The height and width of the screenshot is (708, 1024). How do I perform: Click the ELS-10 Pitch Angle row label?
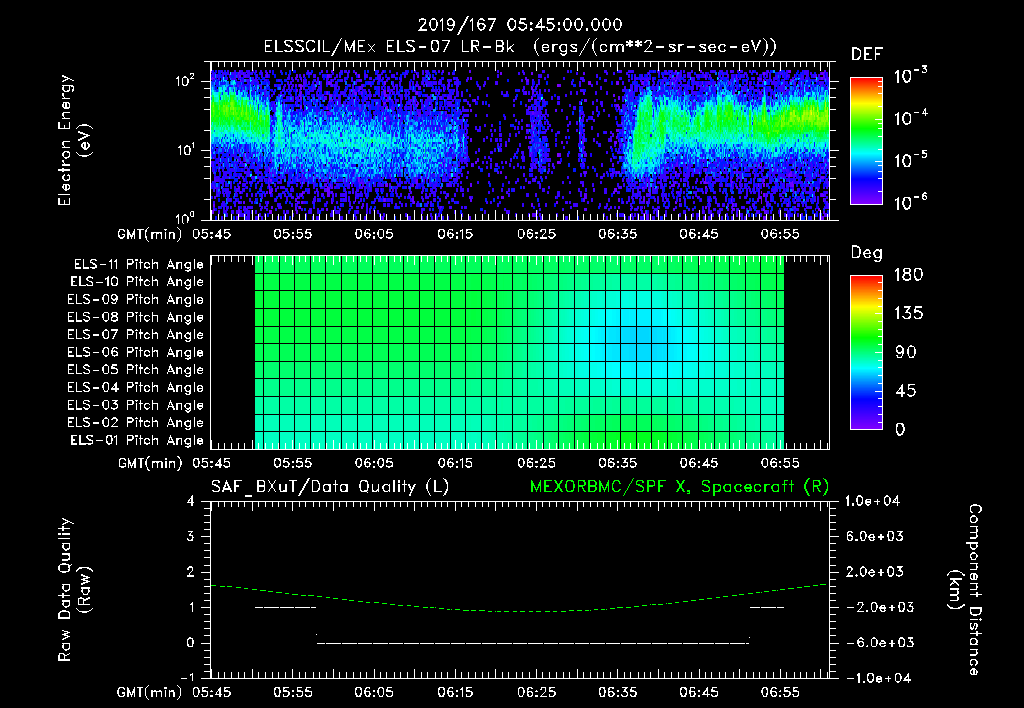click(137, 282)
